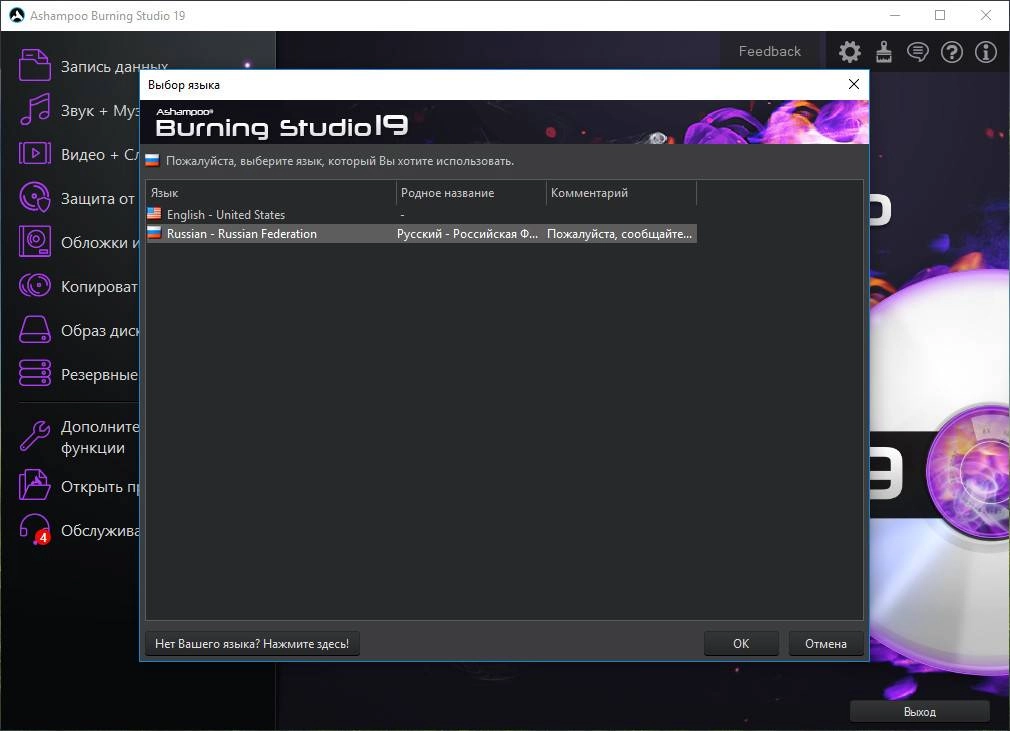Click the Отмена button
This screenshot has width=1010, height=731.
(826, 643)
